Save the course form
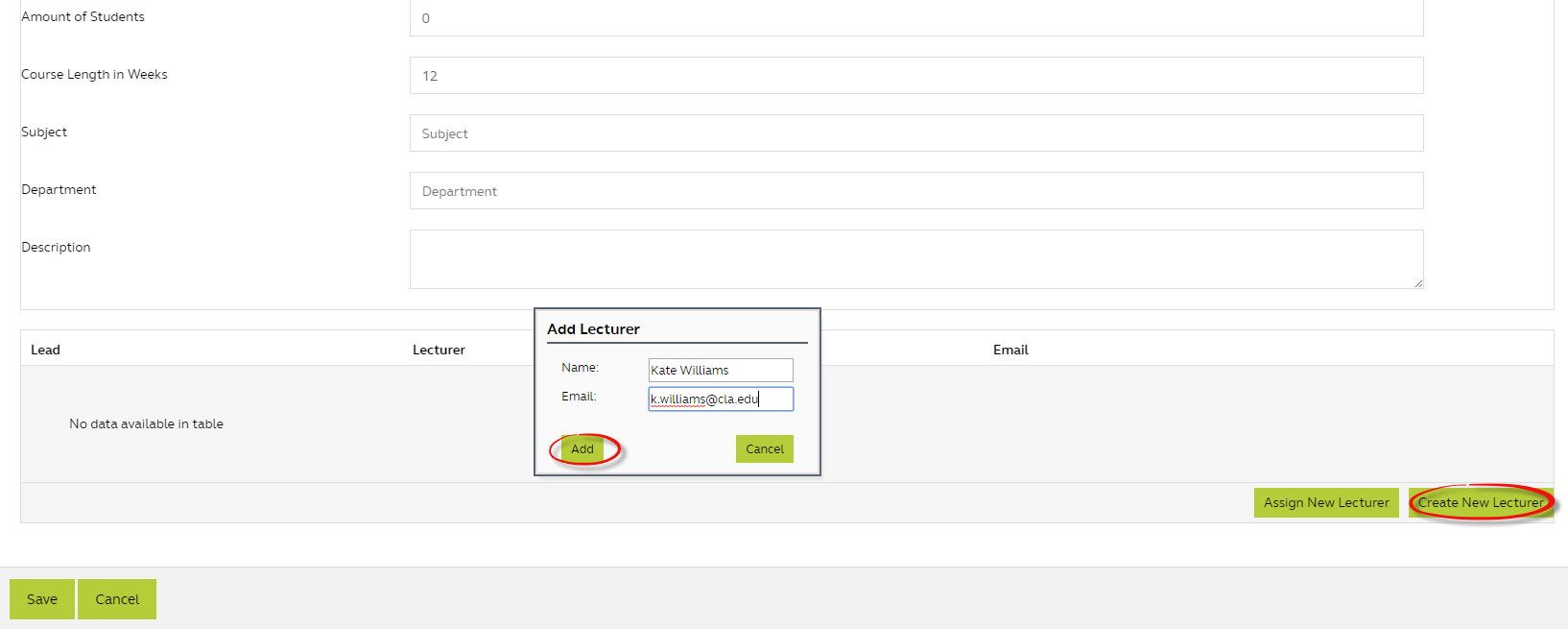This screenshot has width=1568, height=629. pyautogui.click(x=42, y=599)
